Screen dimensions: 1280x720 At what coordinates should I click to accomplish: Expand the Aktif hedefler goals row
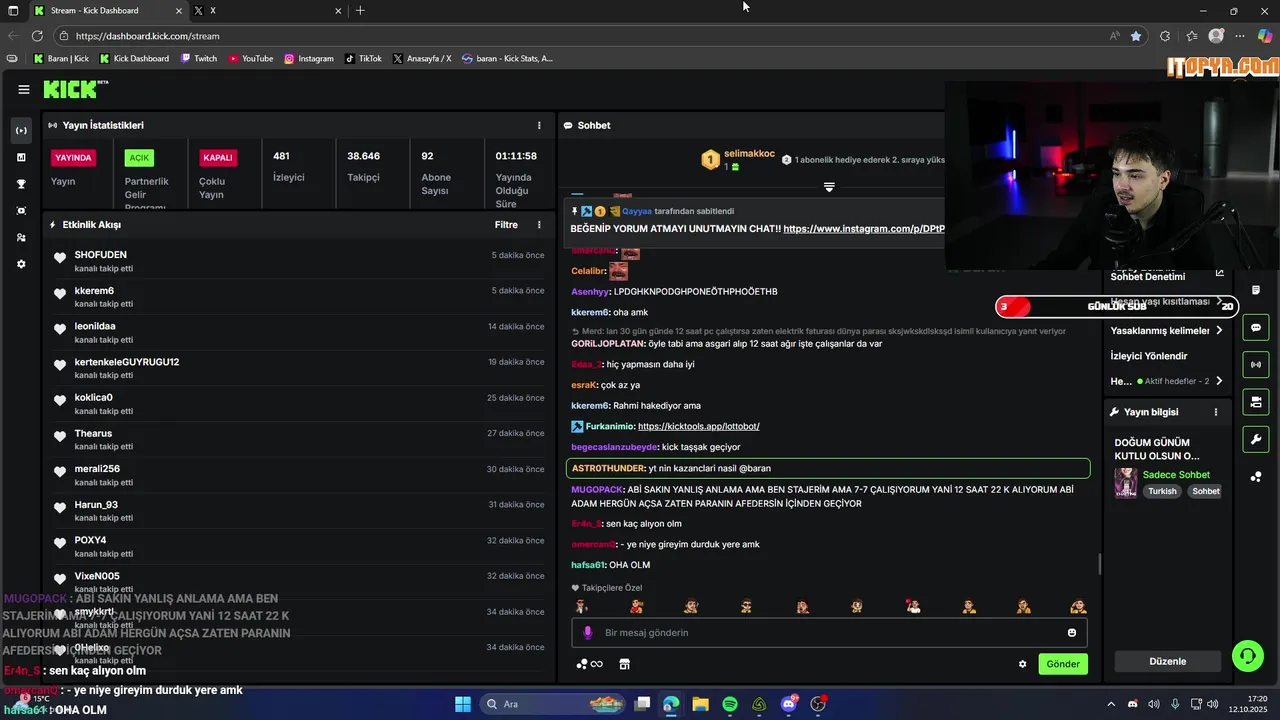coord(1167,381)
